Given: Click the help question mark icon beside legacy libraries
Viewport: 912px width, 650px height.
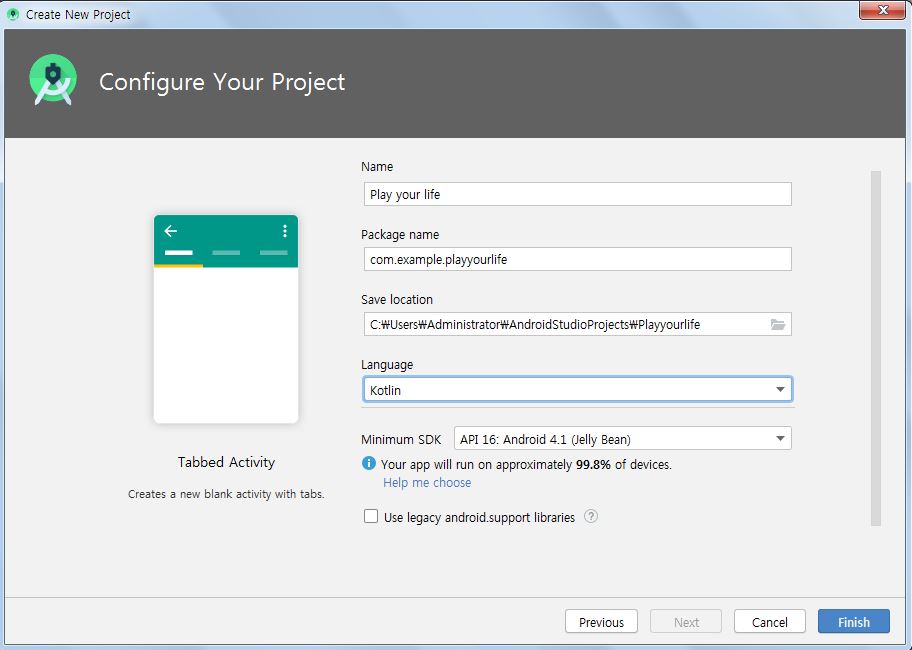Looking at the screenshot, I should (590, 516).
